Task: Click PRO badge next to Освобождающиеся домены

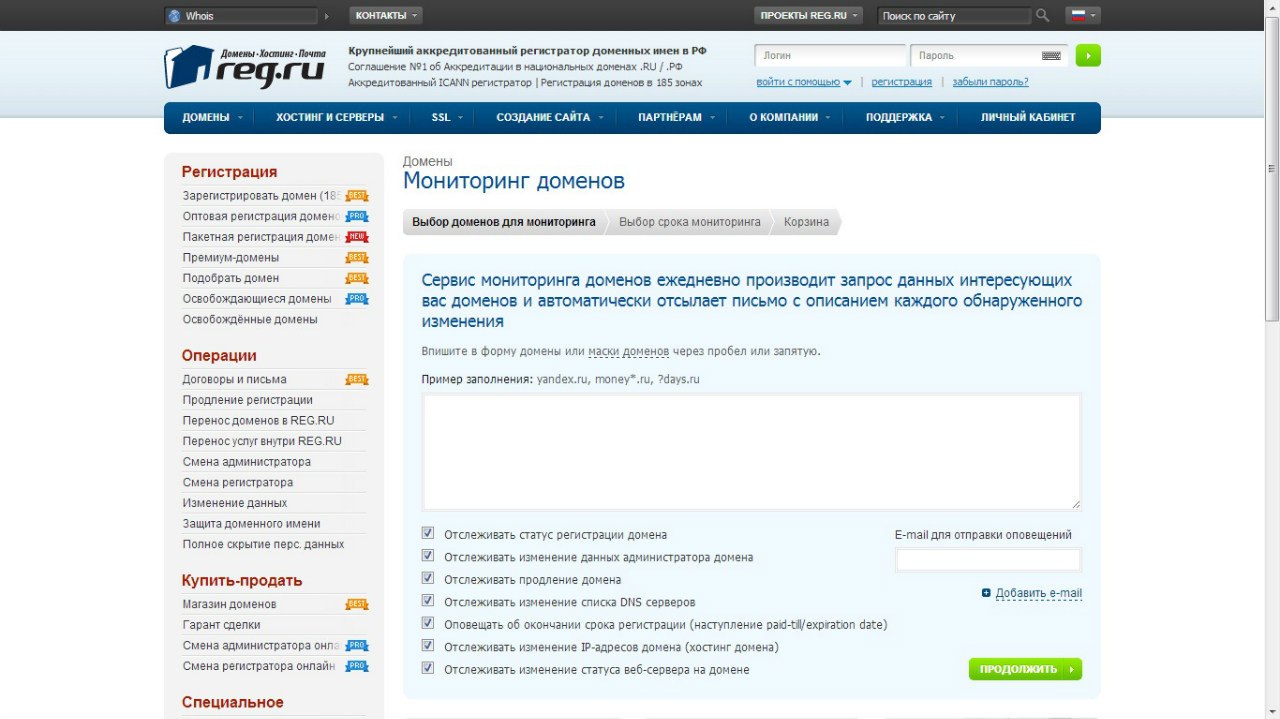Action: pyautogui.click(x=357, y=299)
